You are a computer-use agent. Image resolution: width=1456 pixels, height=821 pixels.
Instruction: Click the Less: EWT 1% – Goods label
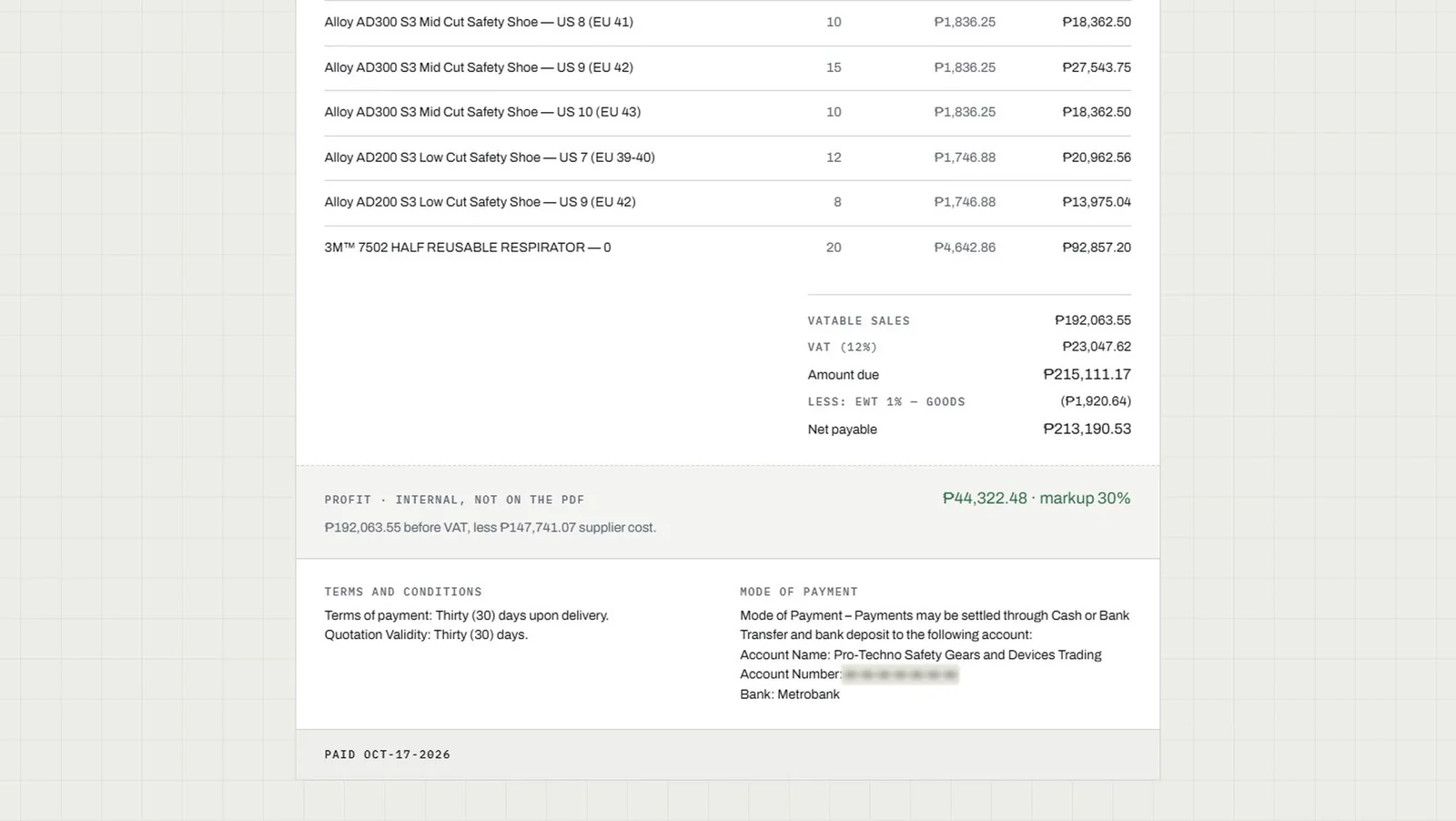point(886,401)
